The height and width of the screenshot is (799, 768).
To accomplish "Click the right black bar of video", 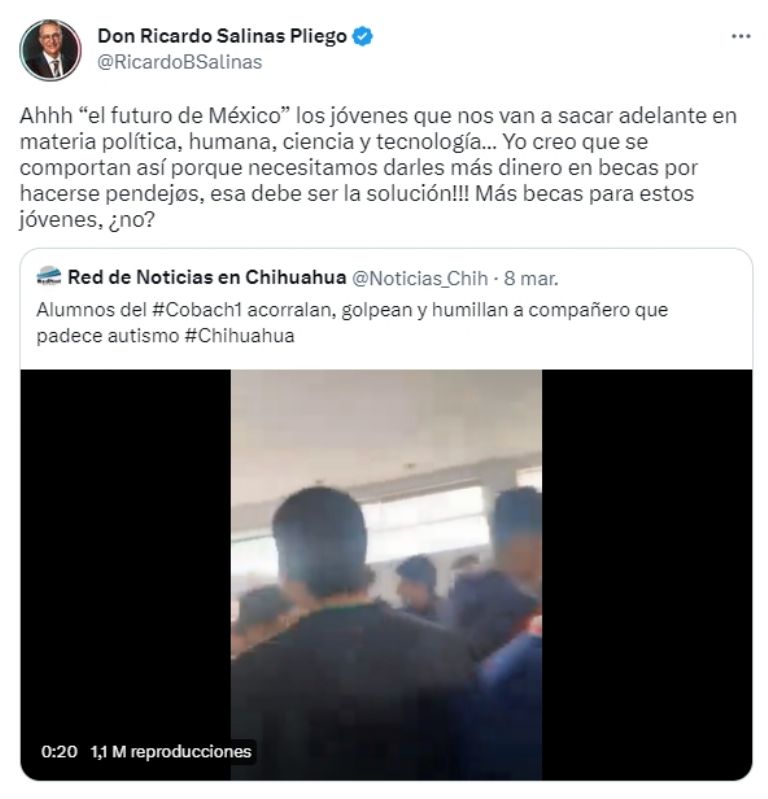I will click(647, 574).
